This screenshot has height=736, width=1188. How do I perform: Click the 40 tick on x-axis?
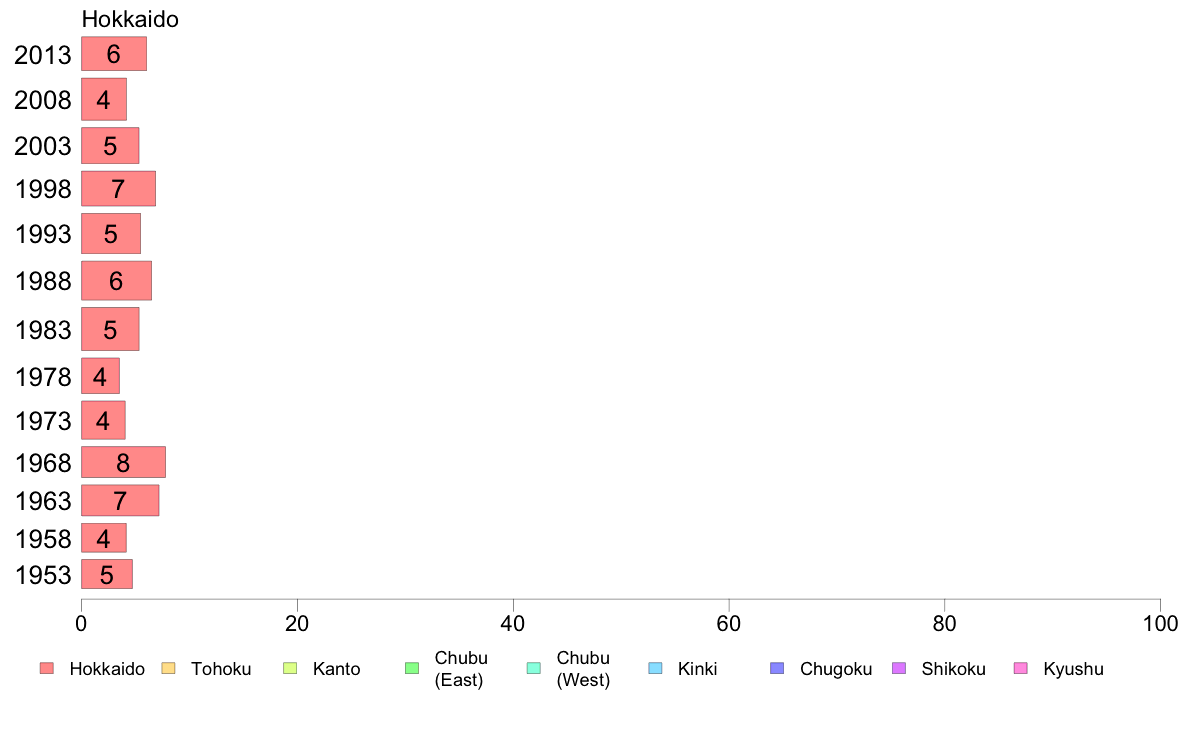coord(513,624)
